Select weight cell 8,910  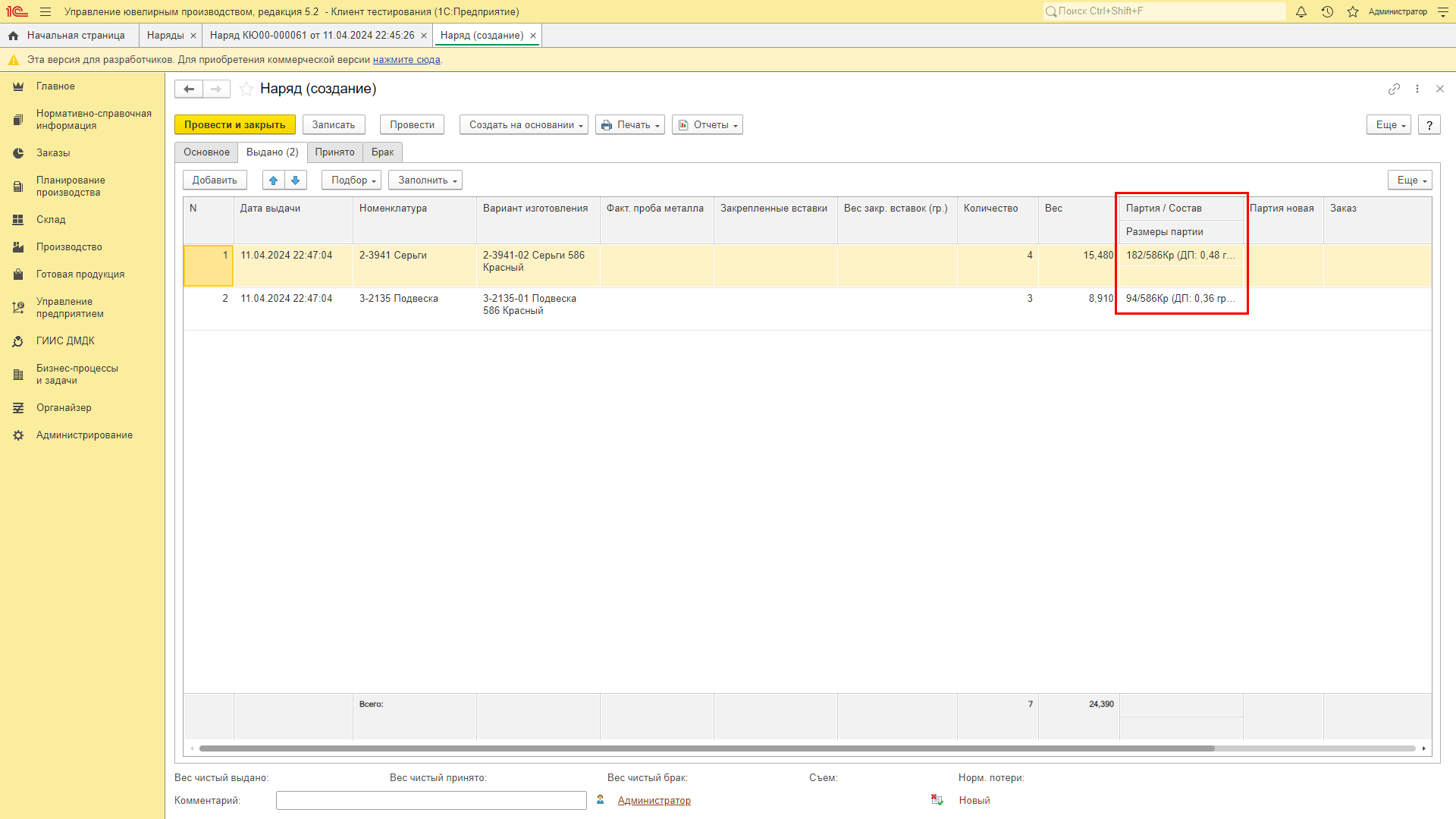click(x=1078, y=309)
